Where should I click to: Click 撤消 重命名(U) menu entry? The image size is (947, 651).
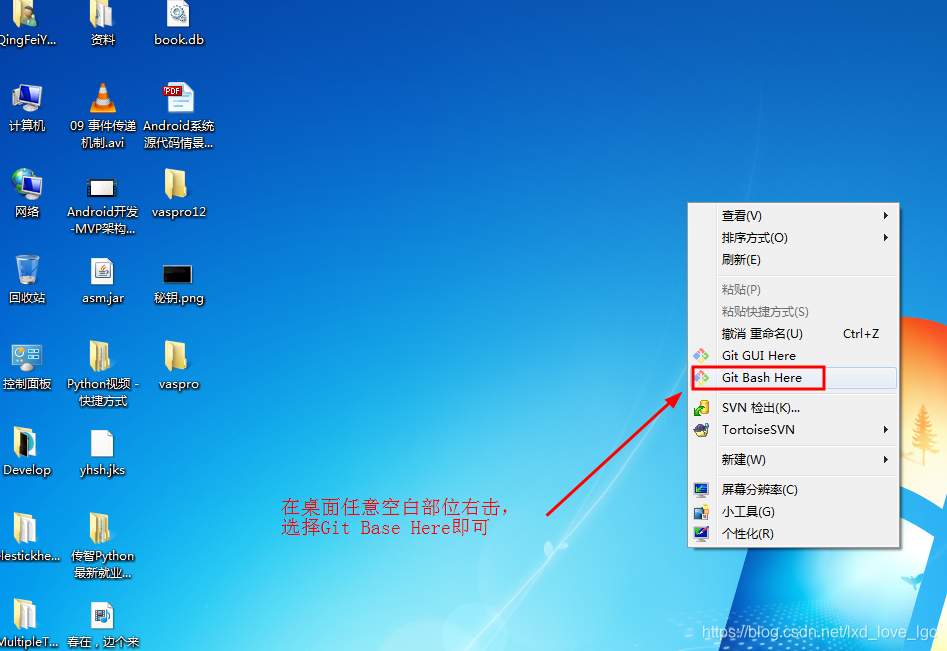[794, 334]
